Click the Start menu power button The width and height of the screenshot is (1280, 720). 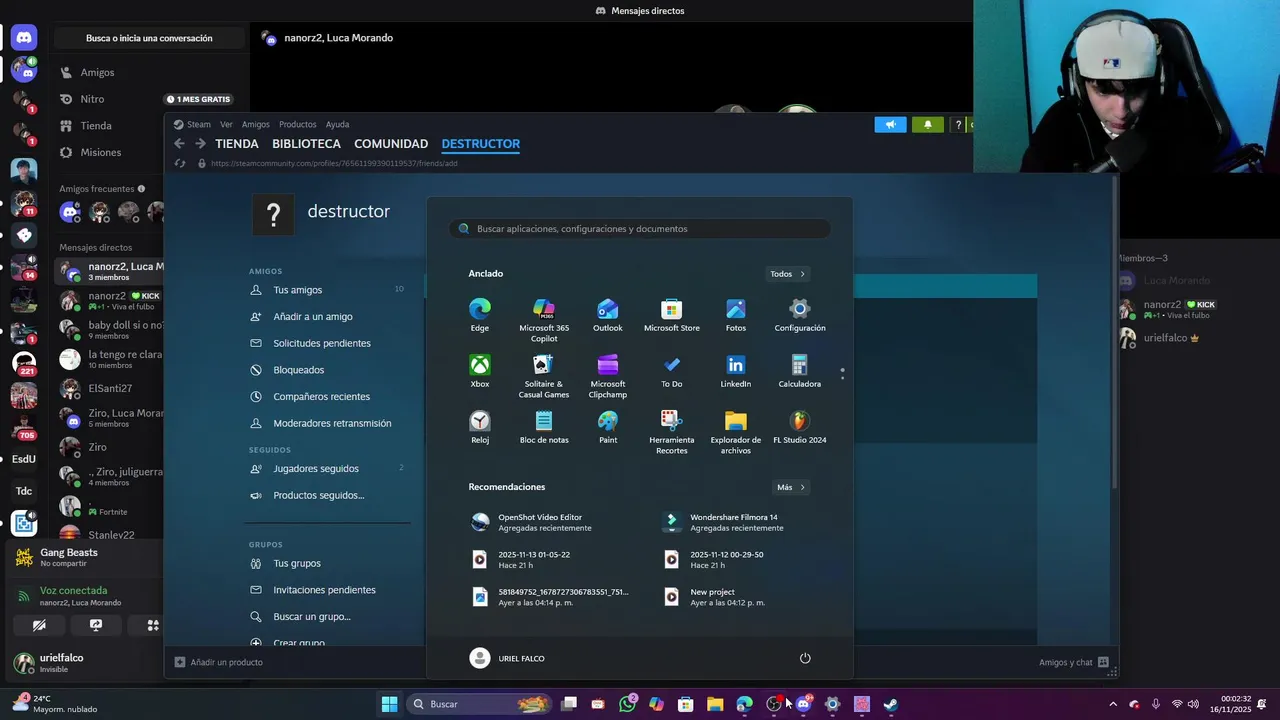[x=805, y=658]
